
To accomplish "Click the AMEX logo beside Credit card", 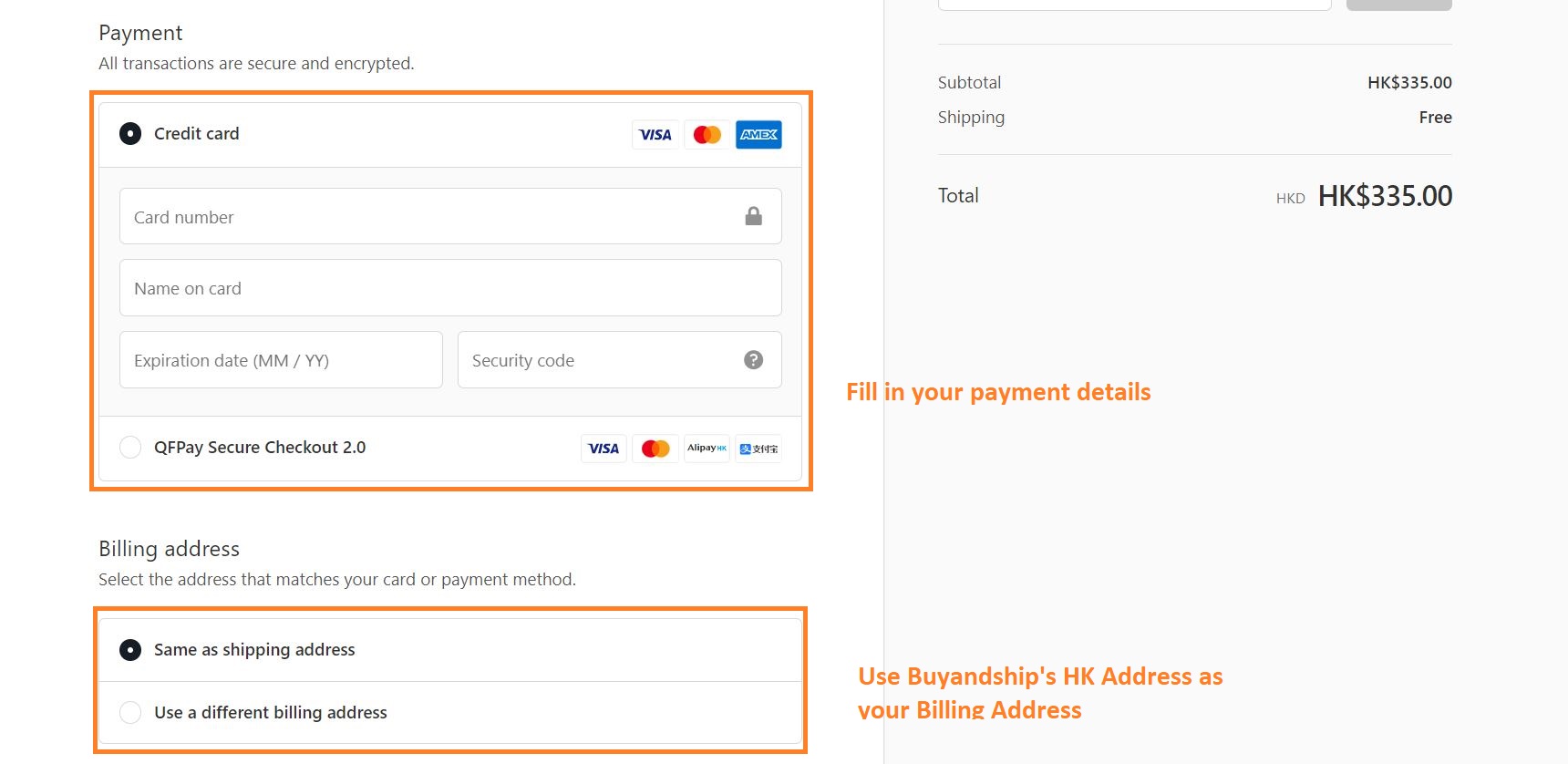I will 758,135.
